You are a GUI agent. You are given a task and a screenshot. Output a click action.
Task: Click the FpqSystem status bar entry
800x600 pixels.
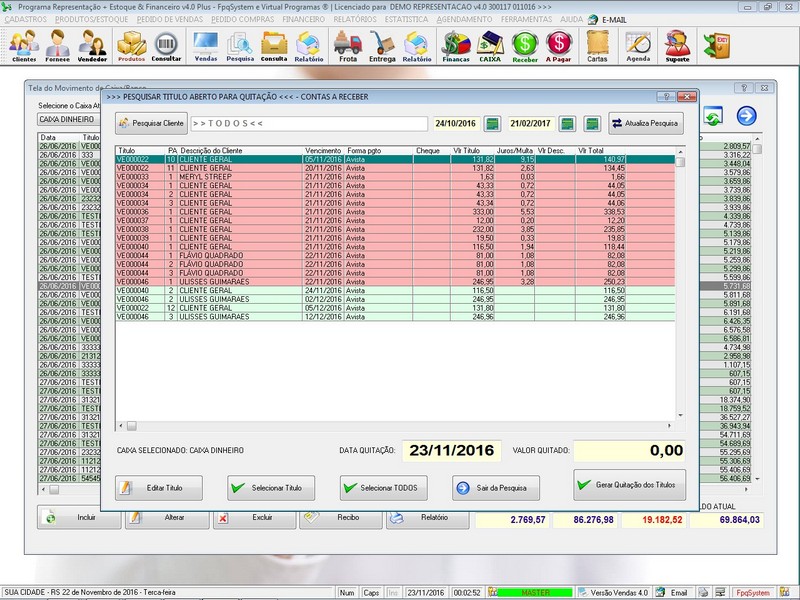coord(753,593)
